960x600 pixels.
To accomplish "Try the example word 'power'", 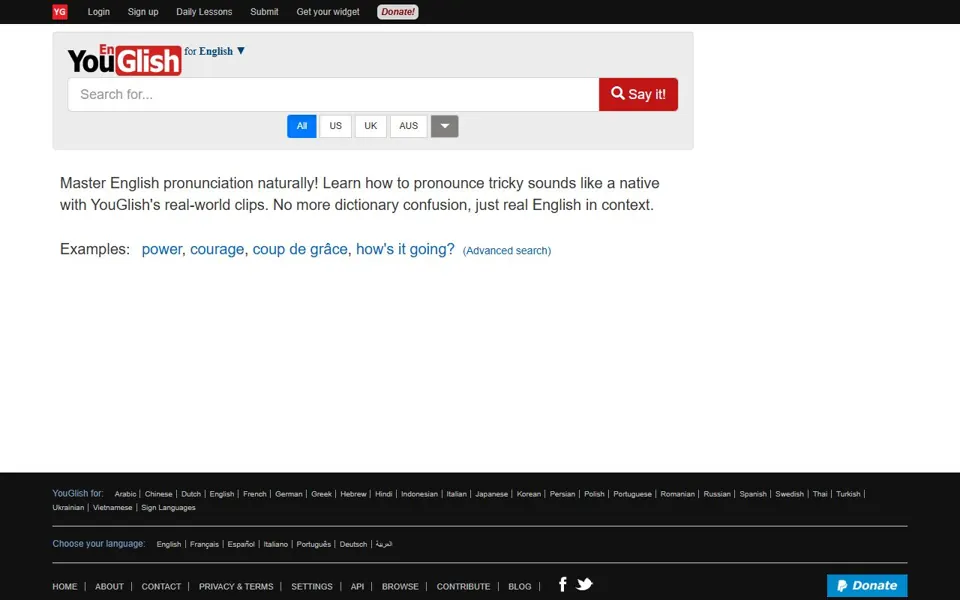I will coord(162,249).
